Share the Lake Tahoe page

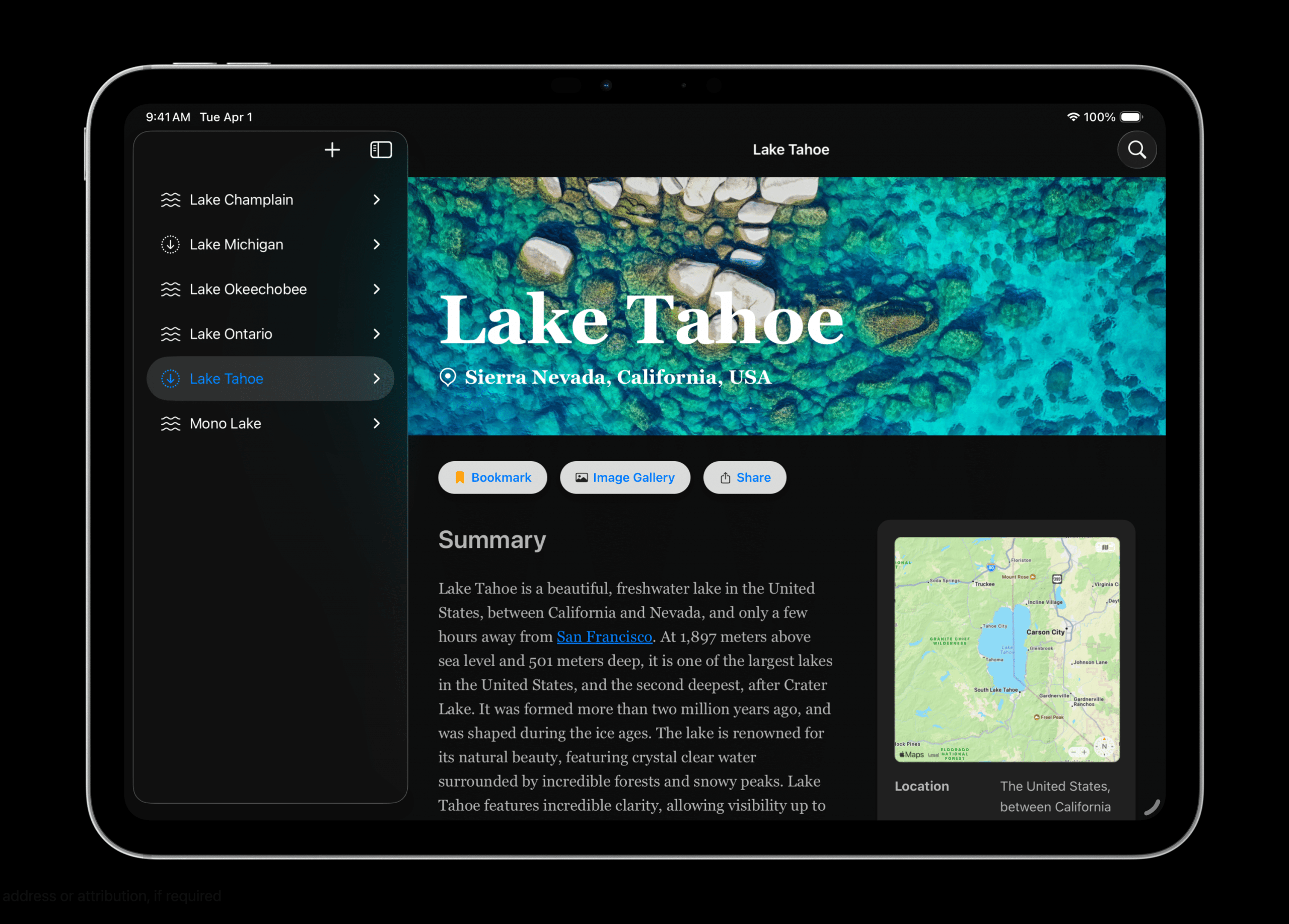click(x=745, y=477)
